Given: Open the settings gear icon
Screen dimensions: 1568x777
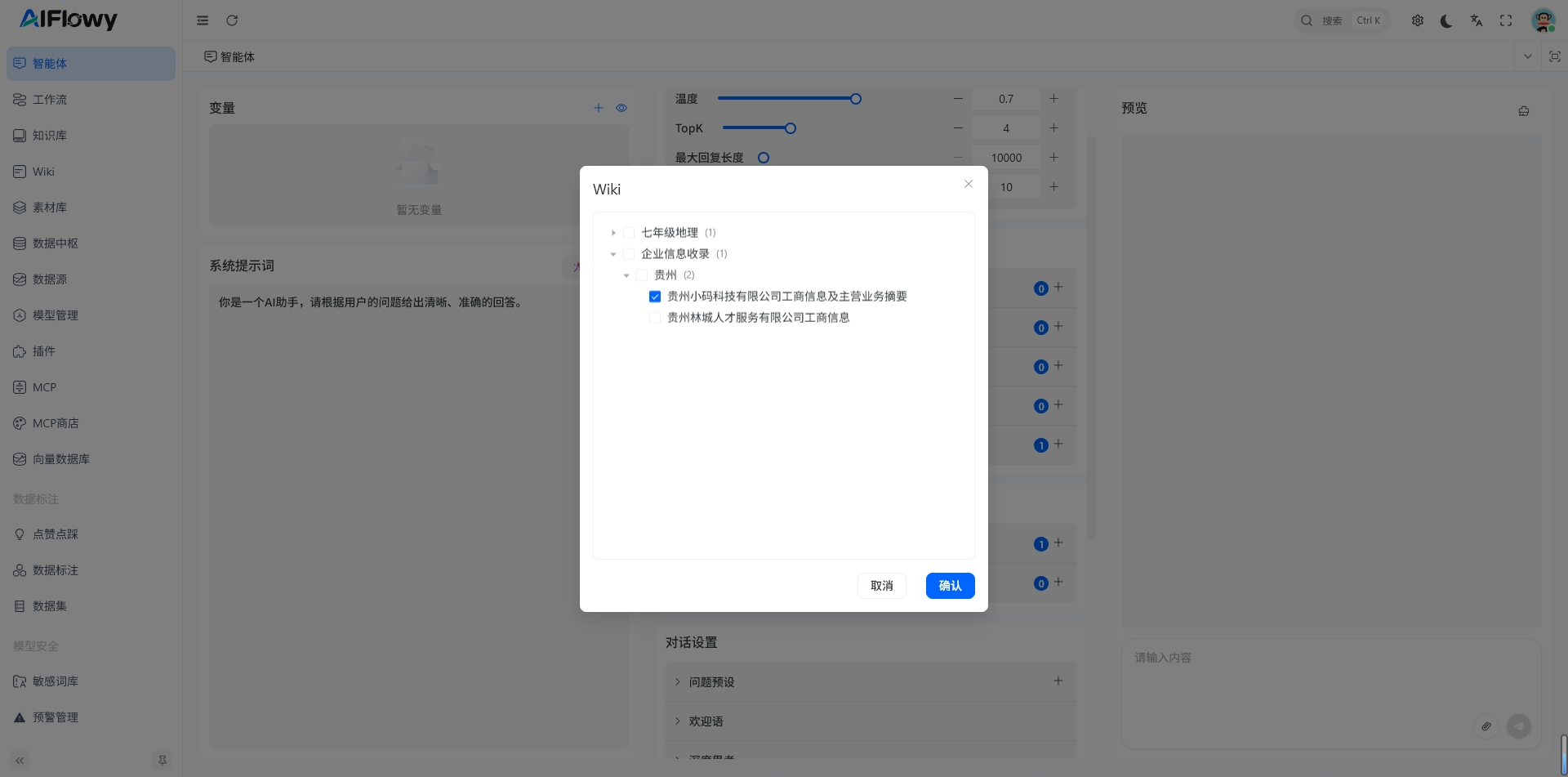Looking at the screenshot, I should (1418, 20).
